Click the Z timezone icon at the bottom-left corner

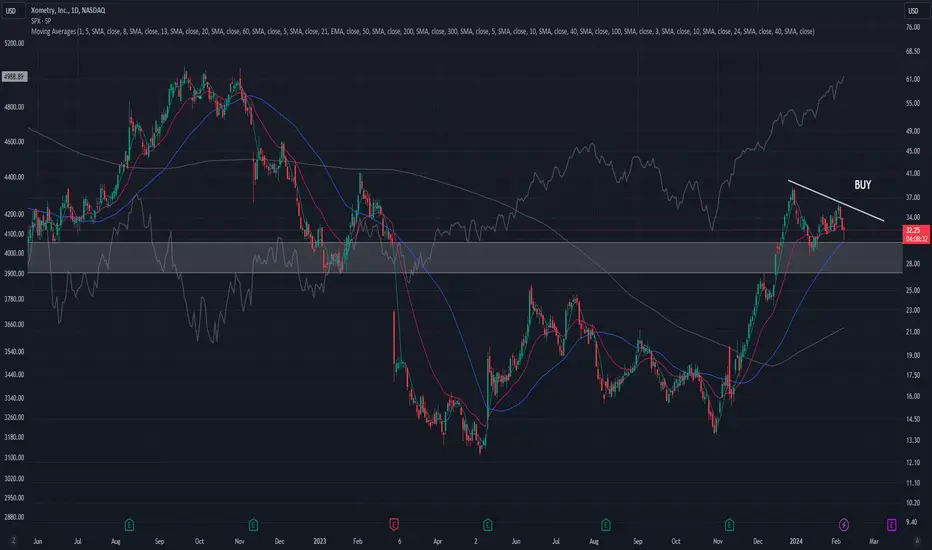(x=13, y=541)
